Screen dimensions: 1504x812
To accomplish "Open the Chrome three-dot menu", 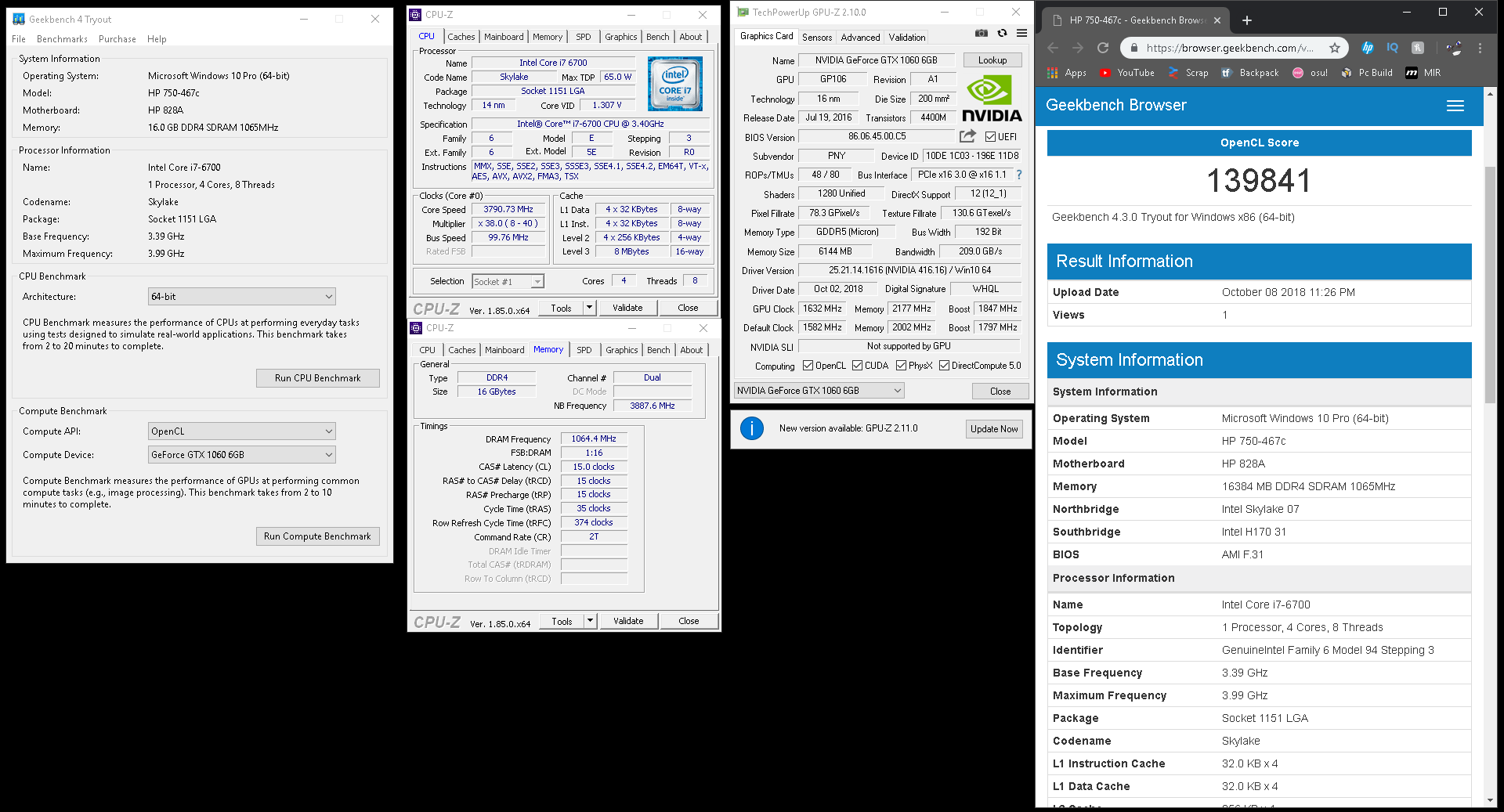I will tap(1480, 48).
